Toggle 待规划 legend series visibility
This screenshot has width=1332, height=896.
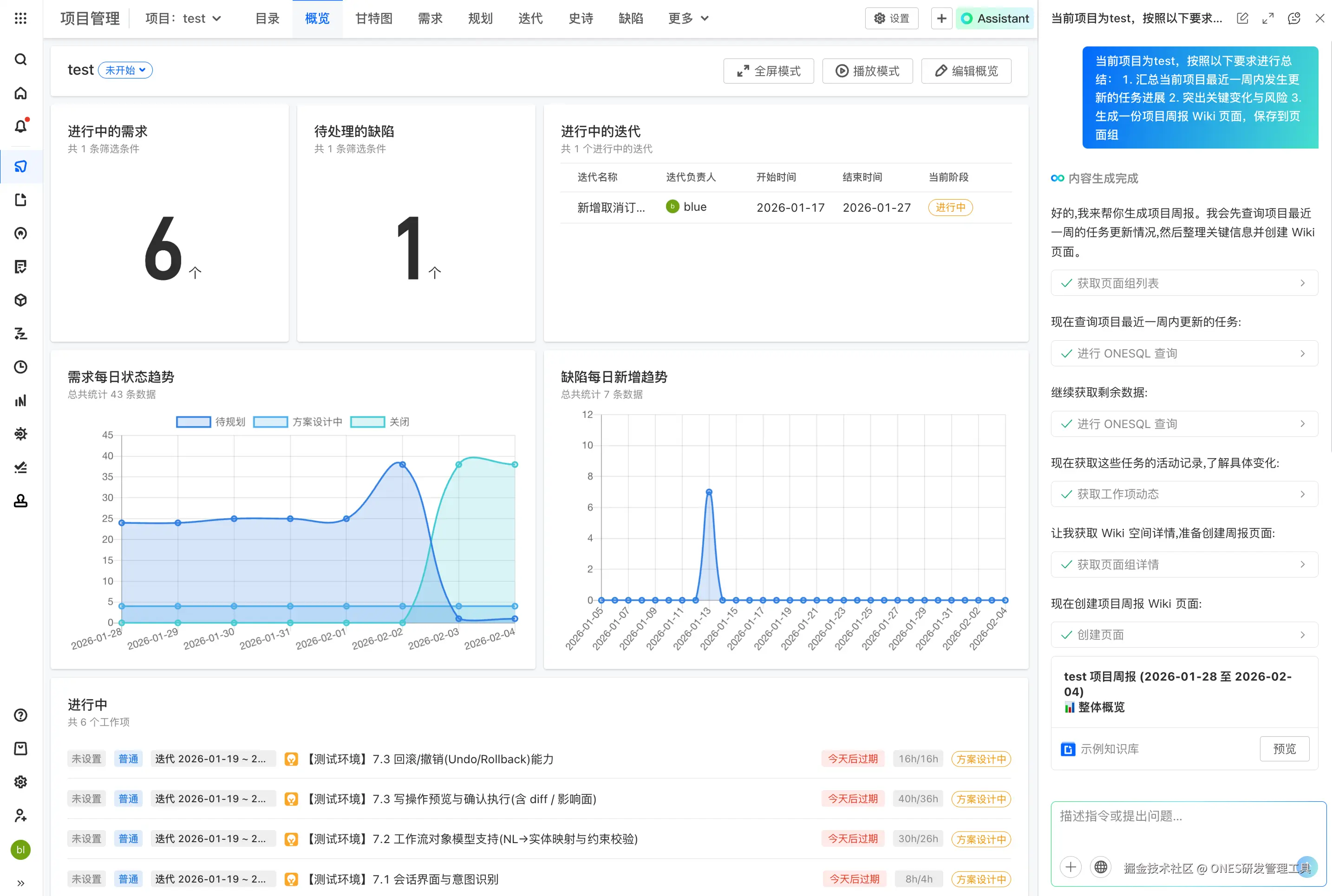210,422
